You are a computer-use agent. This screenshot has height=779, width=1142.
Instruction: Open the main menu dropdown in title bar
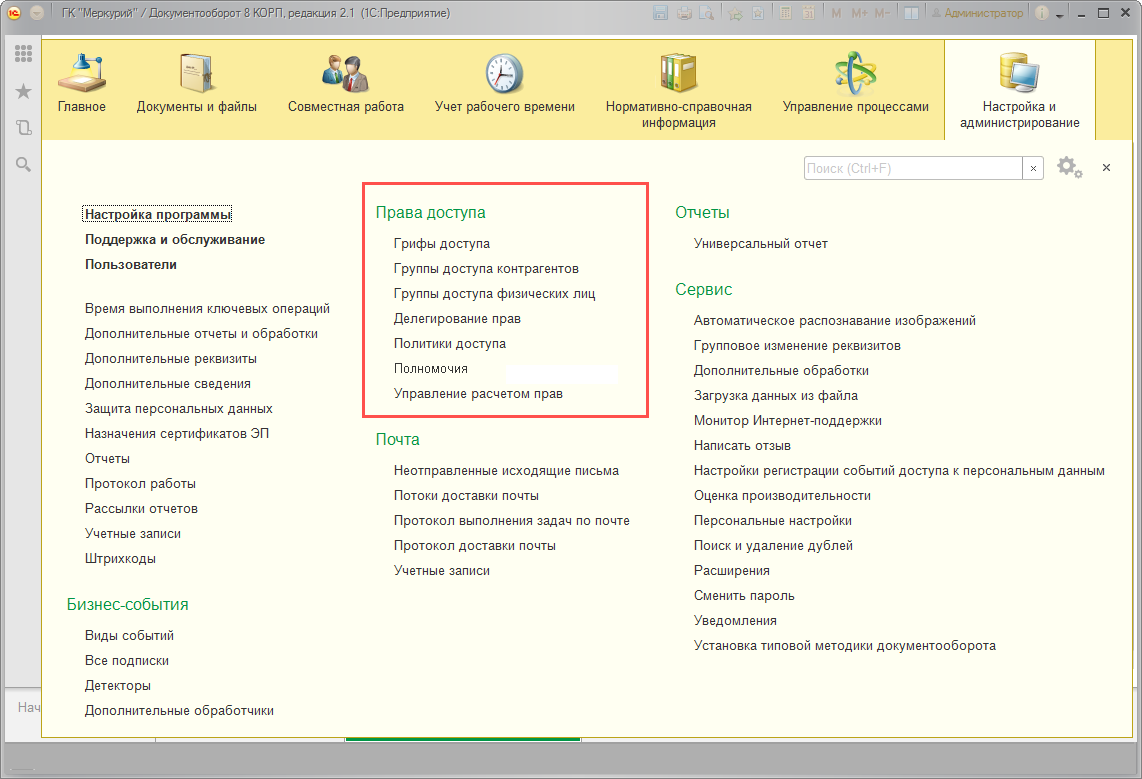(x=37, y=14)
